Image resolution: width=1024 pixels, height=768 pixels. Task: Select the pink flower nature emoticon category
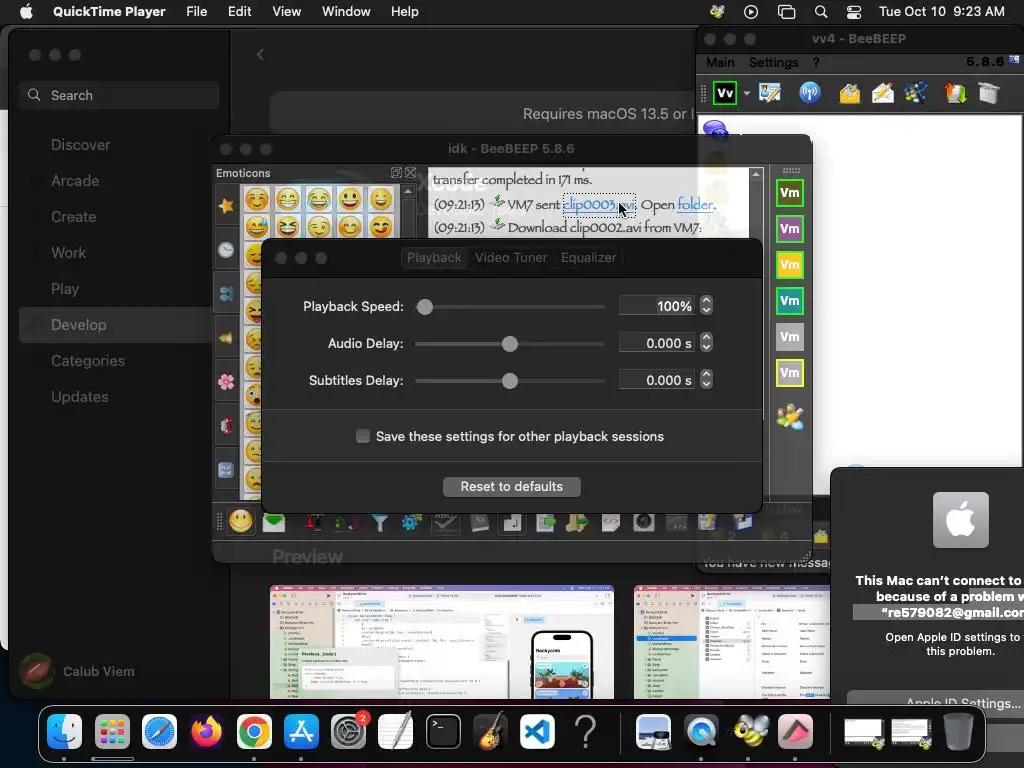226,382
